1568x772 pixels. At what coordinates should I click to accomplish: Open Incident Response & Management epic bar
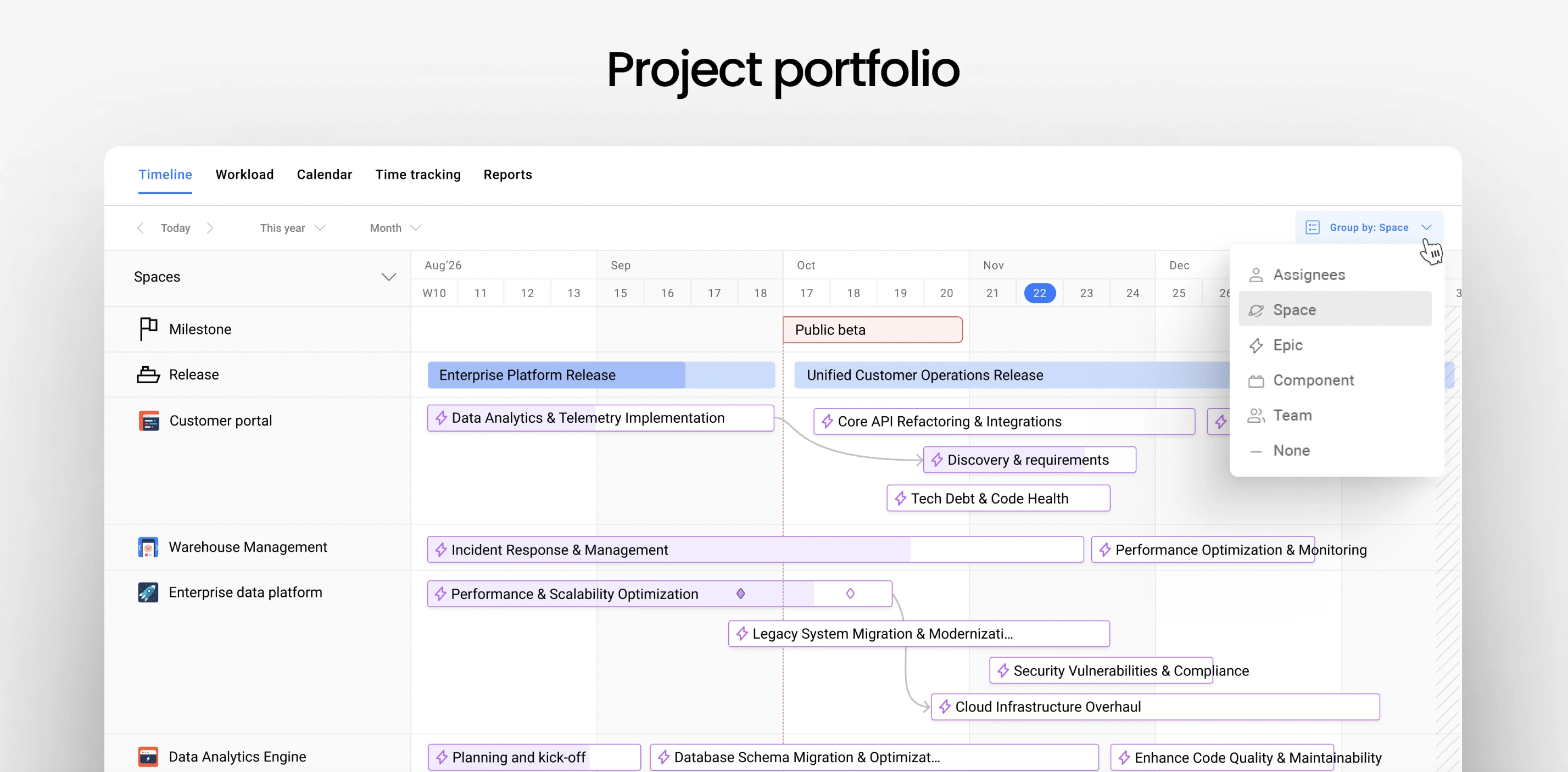click(755, 549)
